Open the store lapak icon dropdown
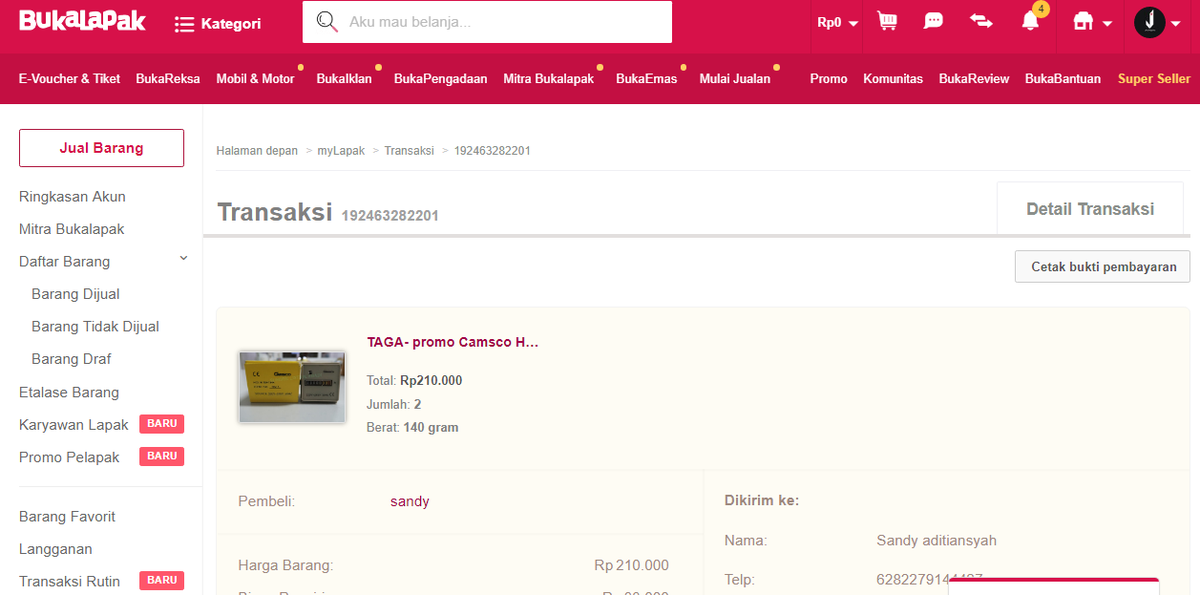This screenshot has height=595, width=1200. pyautogui.click(x=1092, y=22)
